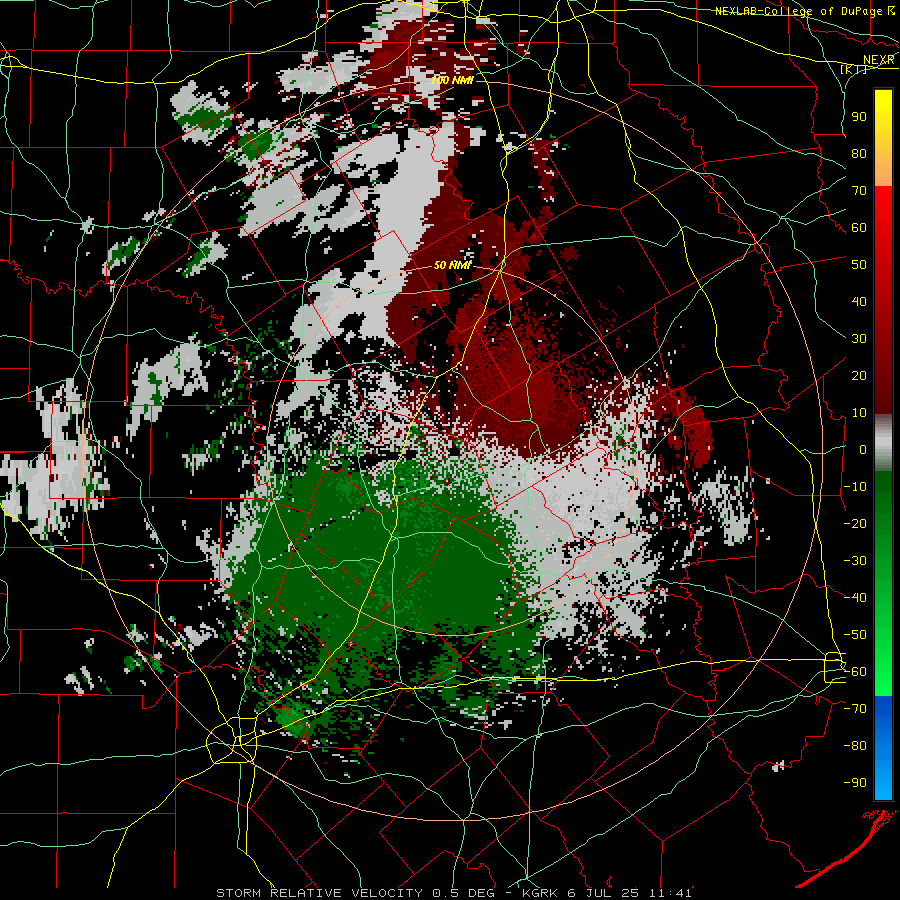Click the 70 value on velocity scale
This screenshot has width=900, height=900.
pos(859,191)
